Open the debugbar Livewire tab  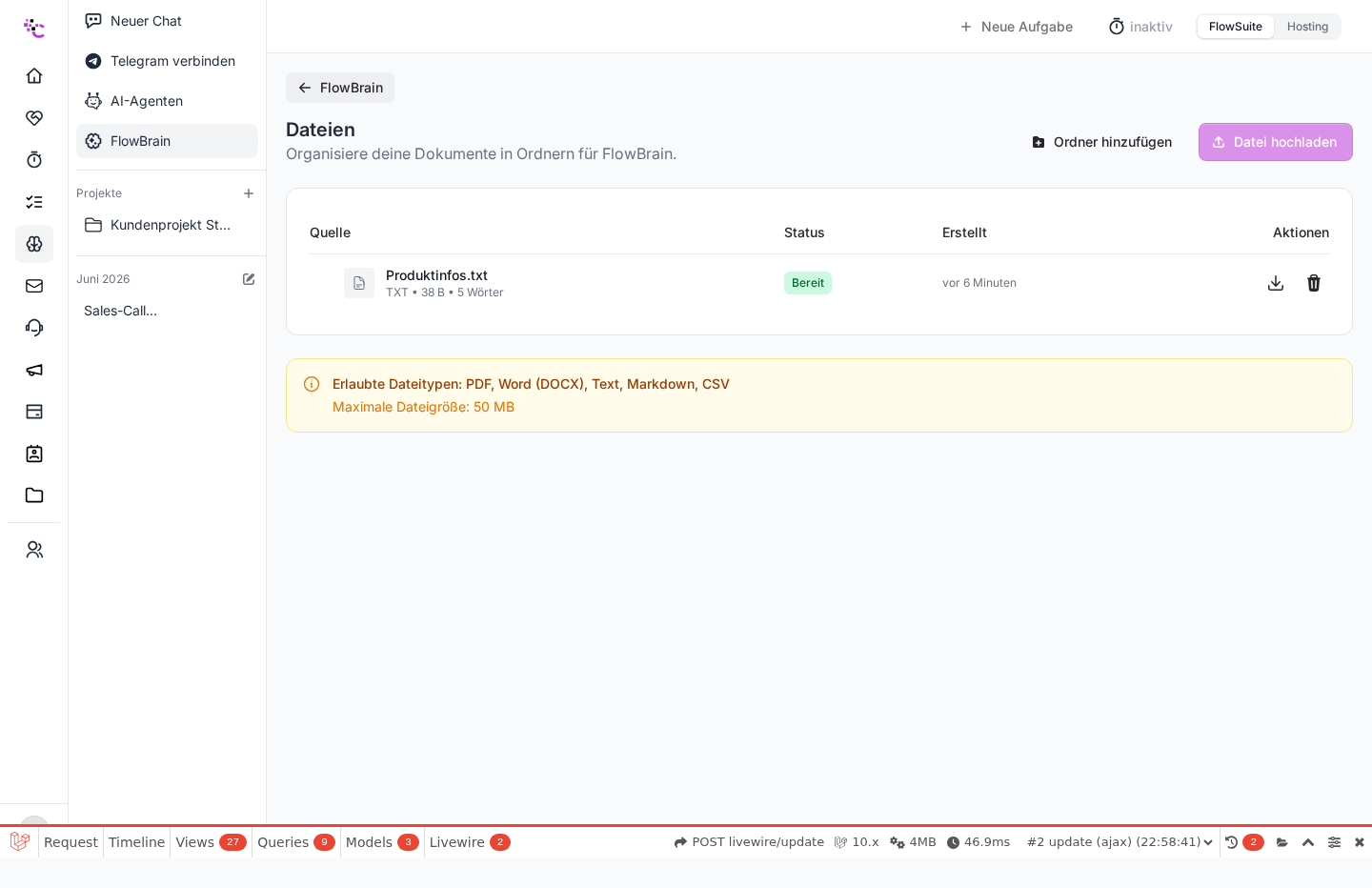coord(470,842)
